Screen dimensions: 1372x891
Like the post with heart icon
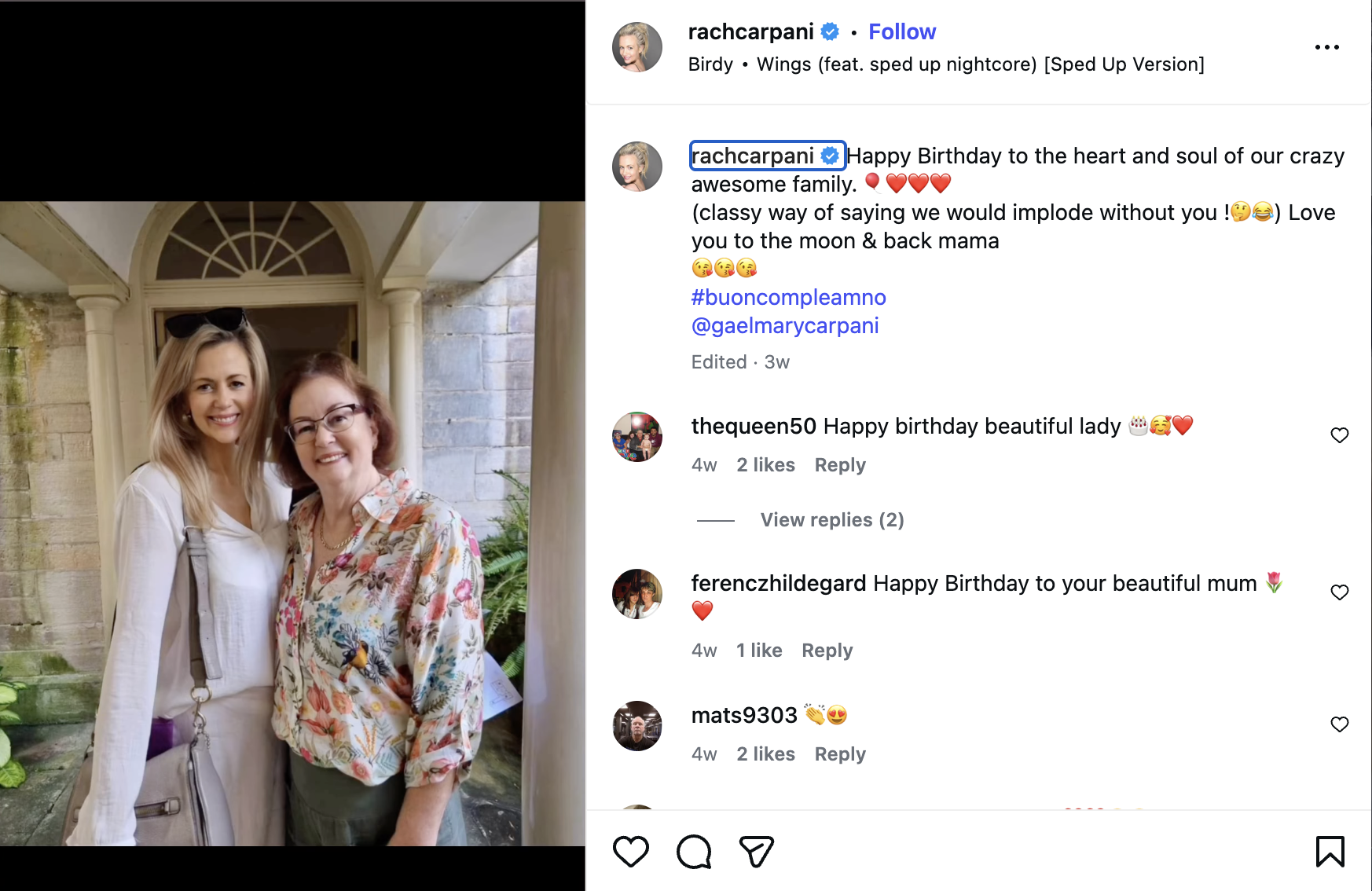pos(630,852)
